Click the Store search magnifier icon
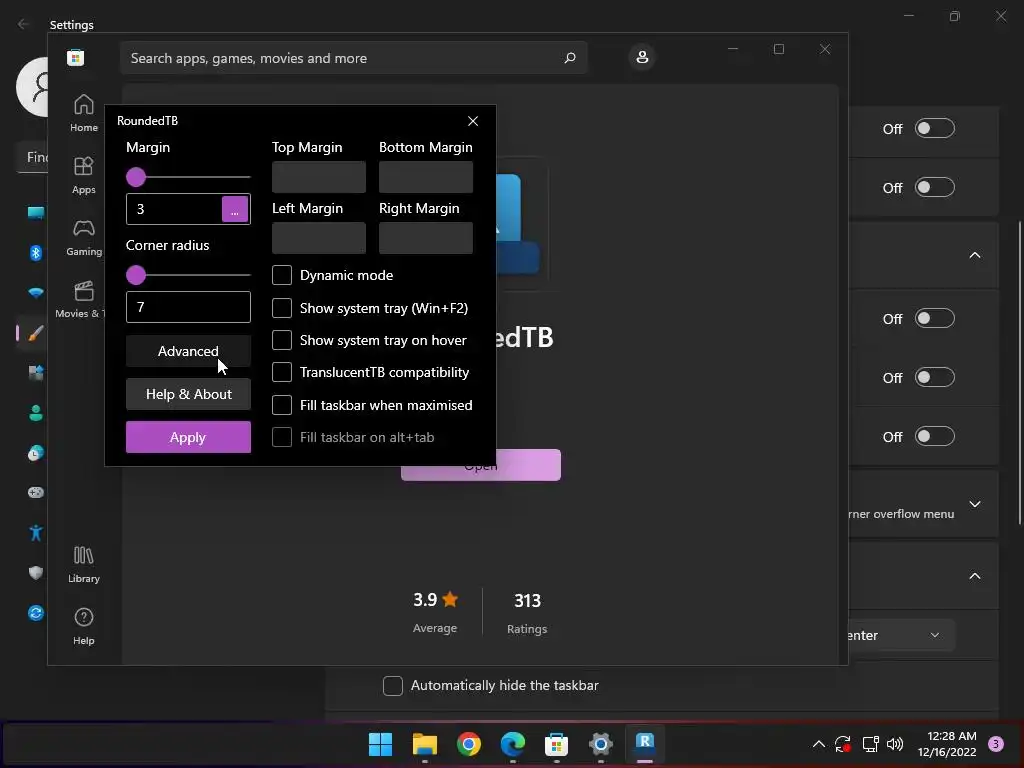This screenshot has height=768, width=1024. click(569, 58)
